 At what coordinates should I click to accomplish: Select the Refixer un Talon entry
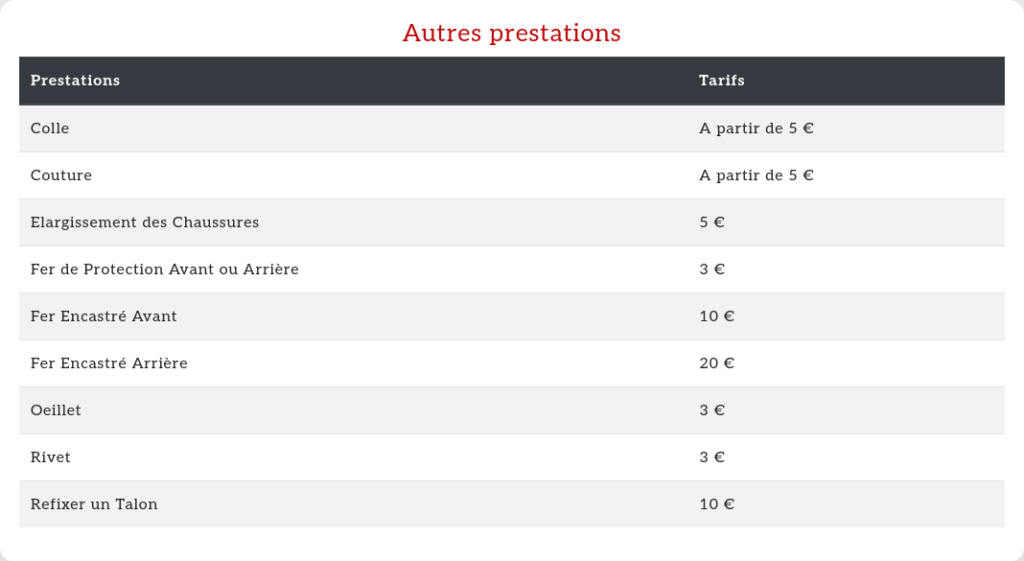point(94,504)
